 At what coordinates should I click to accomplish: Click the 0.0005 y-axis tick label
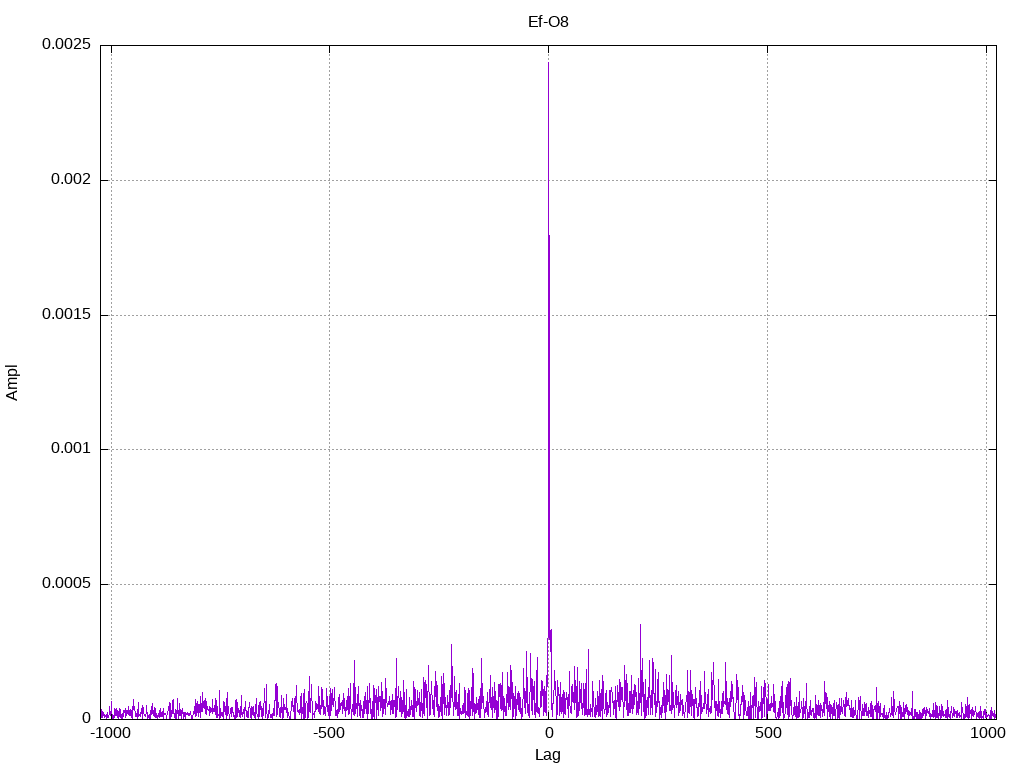(66, 583)
